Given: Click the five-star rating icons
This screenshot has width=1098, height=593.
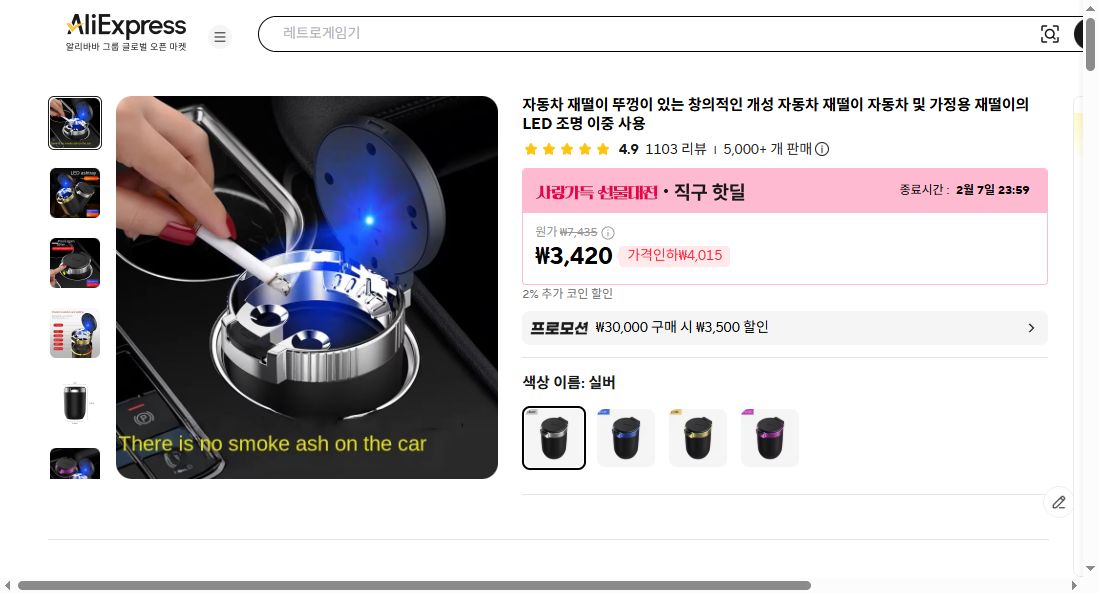Looking at the screenshot, I should point(567,149).
